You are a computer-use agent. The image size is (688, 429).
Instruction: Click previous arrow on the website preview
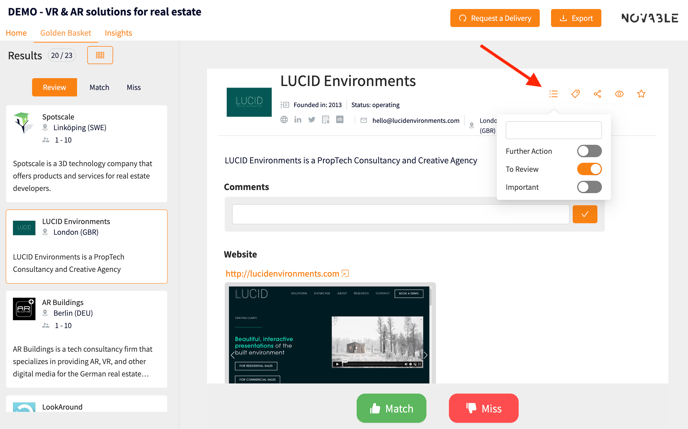pyautogui.click(x=233, y=355)
